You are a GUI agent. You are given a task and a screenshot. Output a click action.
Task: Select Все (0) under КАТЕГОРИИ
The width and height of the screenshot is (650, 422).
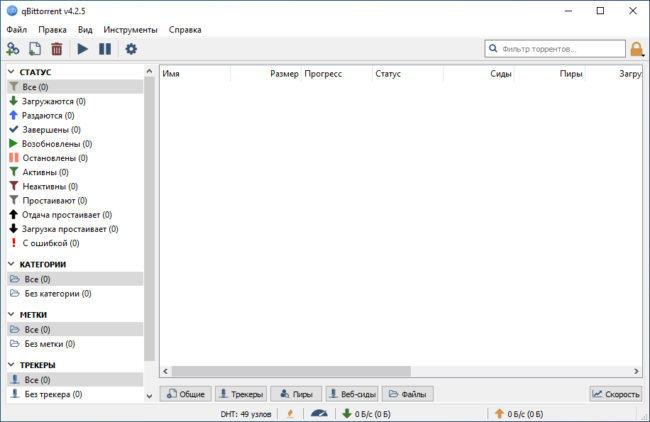pyautogui.click(x=75, y=279)
